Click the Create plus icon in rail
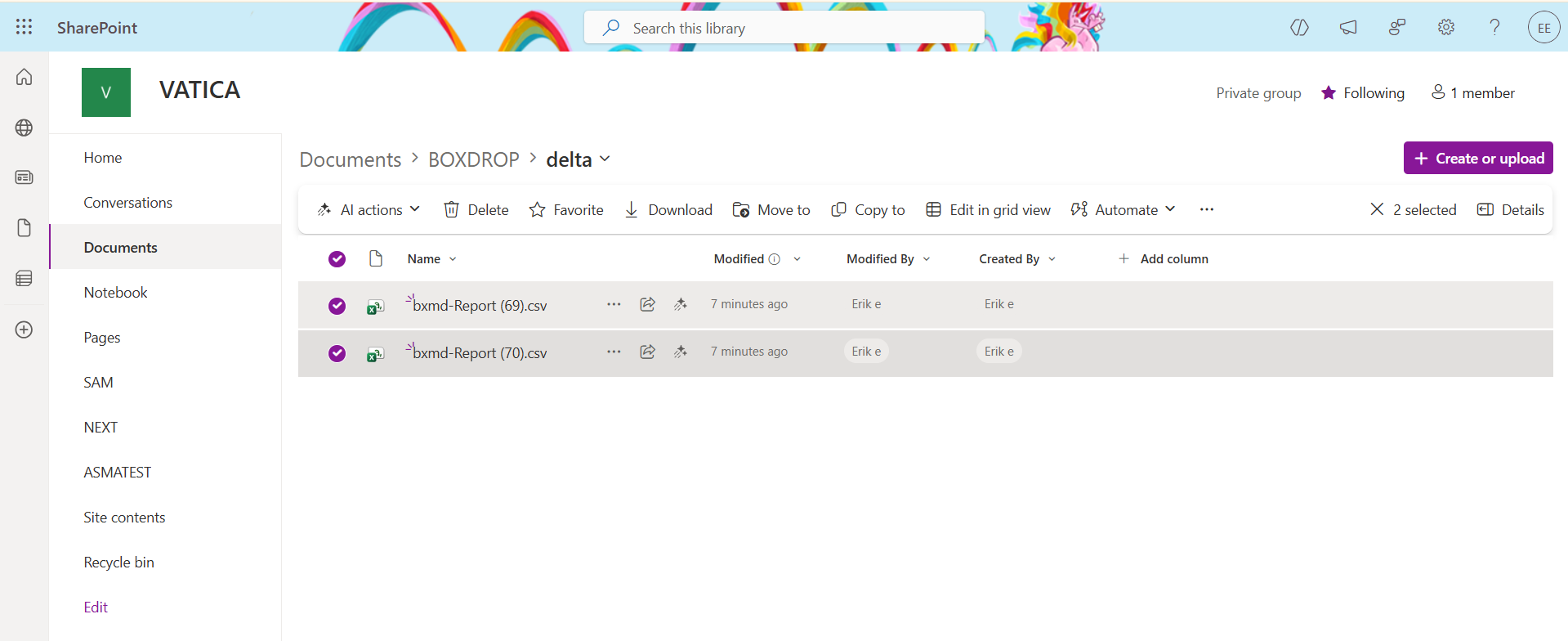Viewport: 1568px width, 641px height. pyautogui.click(x=25, y=329)
